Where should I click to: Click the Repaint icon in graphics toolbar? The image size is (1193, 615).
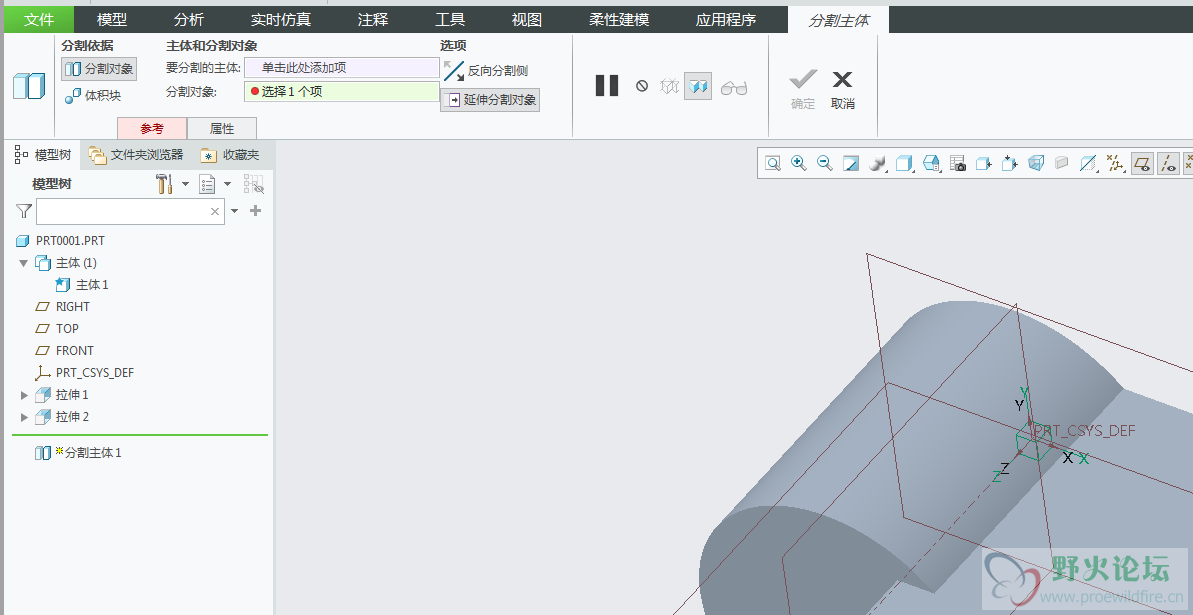coord(851,163)
